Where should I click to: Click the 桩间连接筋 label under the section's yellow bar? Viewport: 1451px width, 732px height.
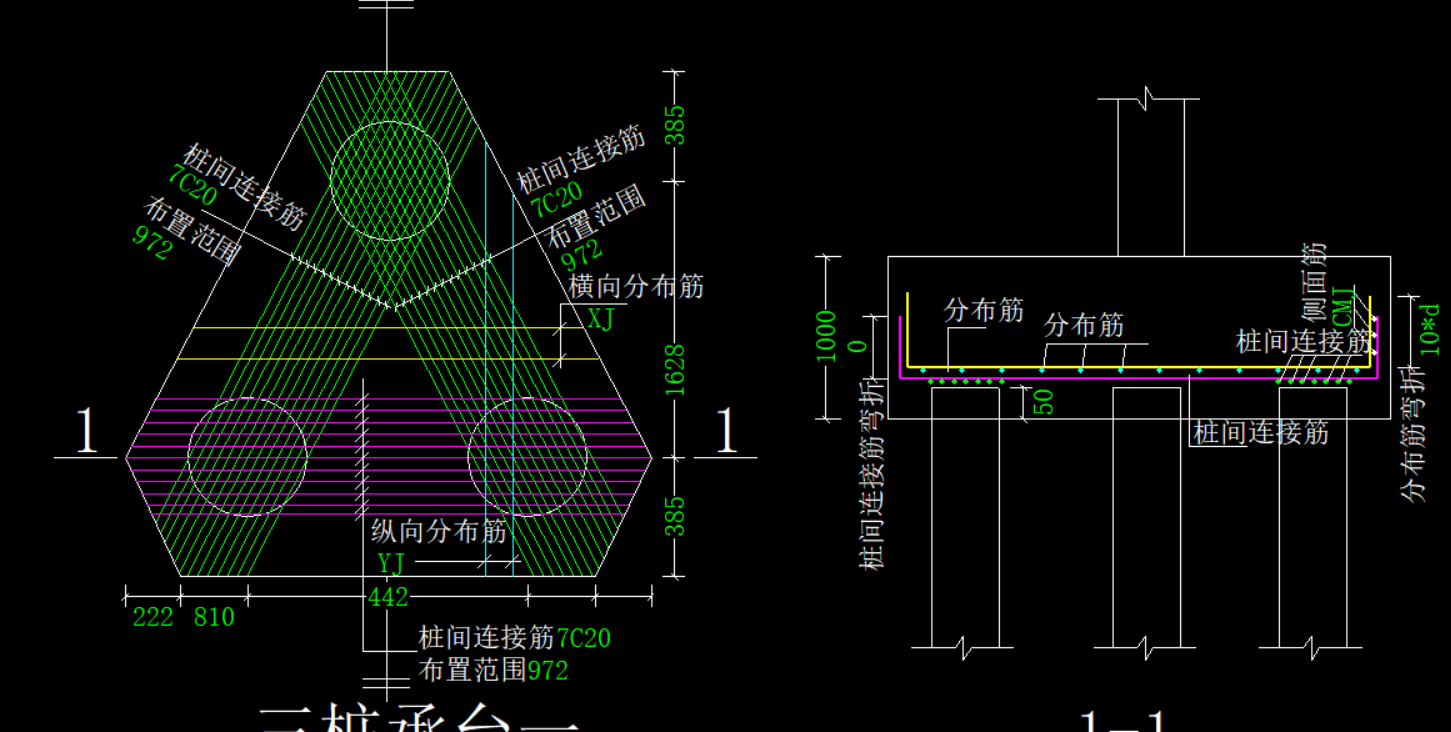(1261, 432)
